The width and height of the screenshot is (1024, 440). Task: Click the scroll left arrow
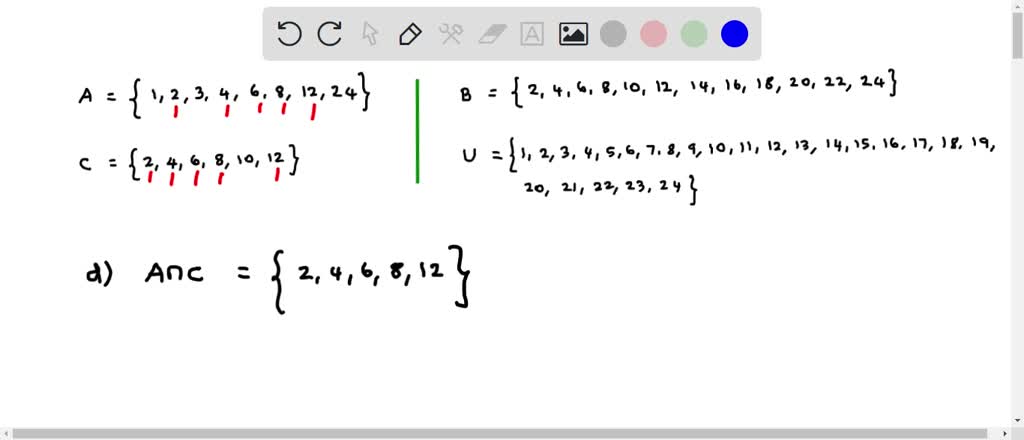point(5,434)
